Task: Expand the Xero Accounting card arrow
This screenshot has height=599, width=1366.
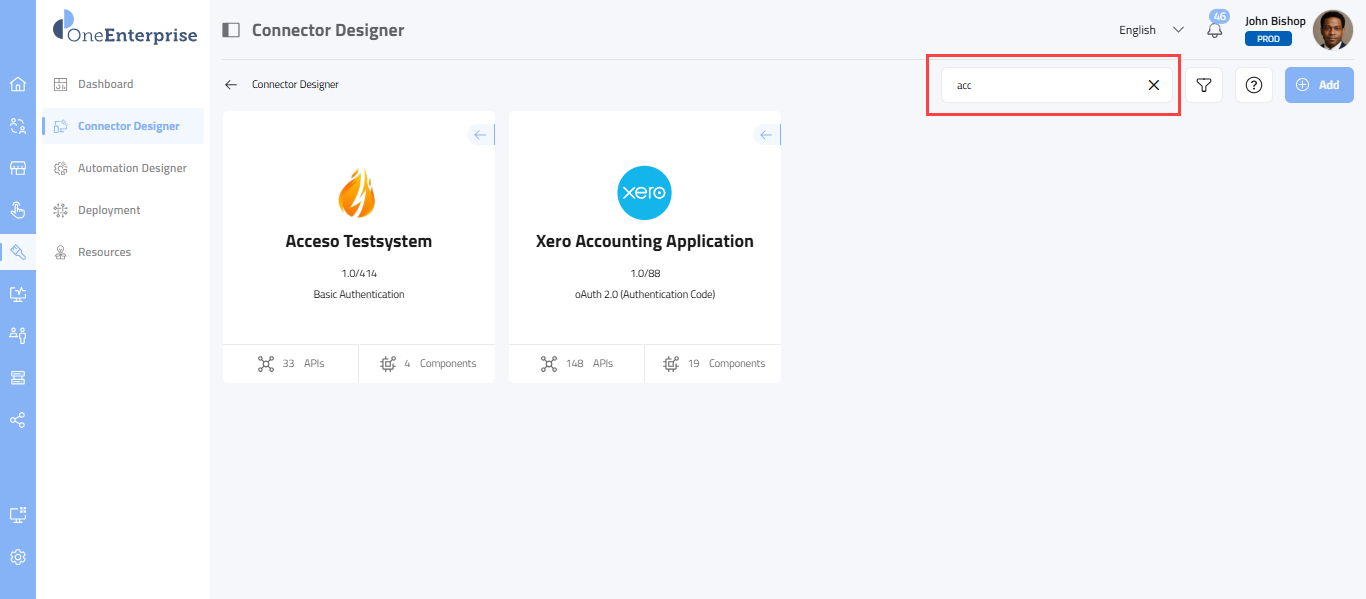Action: [x=766, y=135]
